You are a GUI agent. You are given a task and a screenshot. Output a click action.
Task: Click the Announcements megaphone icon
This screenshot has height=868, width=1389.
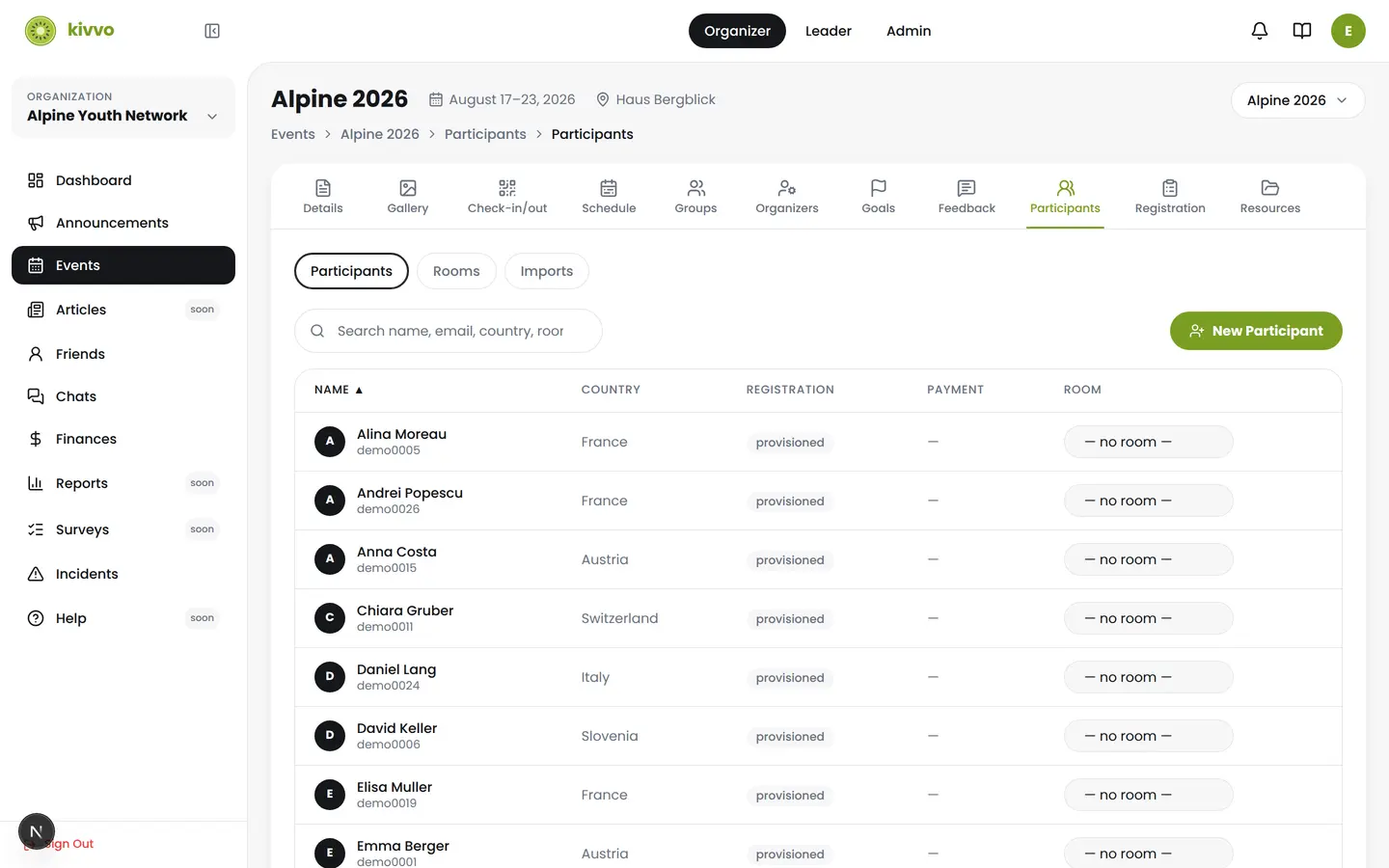pos(36,223)
